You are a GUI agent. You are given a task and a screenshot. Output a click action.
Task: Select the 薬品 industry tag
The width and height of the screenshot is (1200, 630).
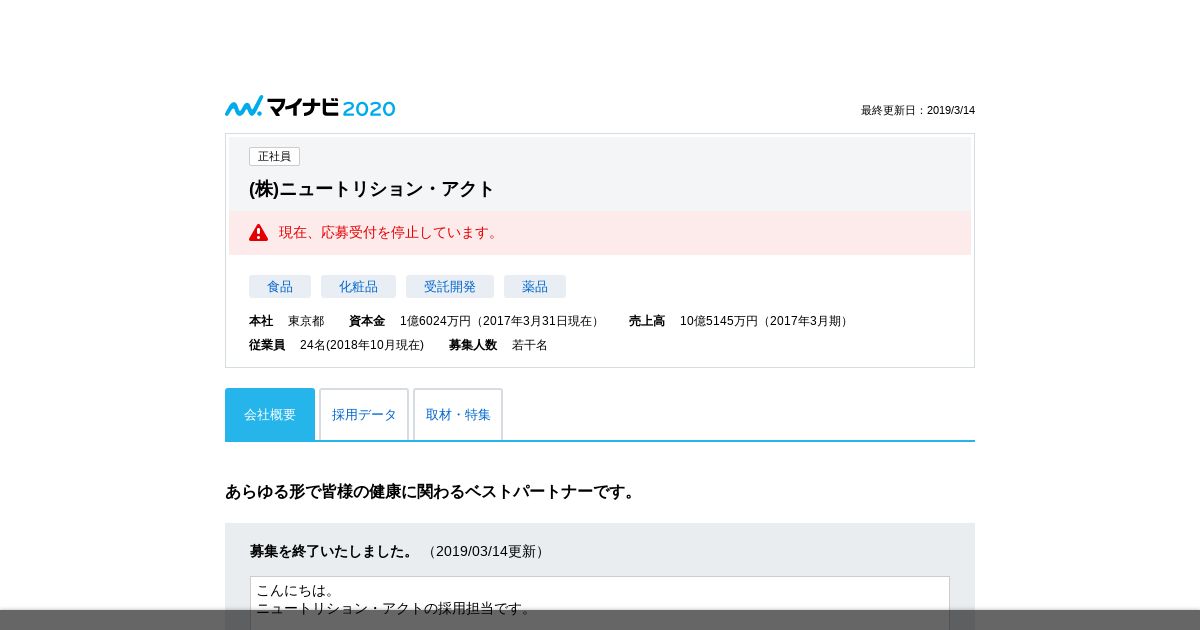coord(535,287)
